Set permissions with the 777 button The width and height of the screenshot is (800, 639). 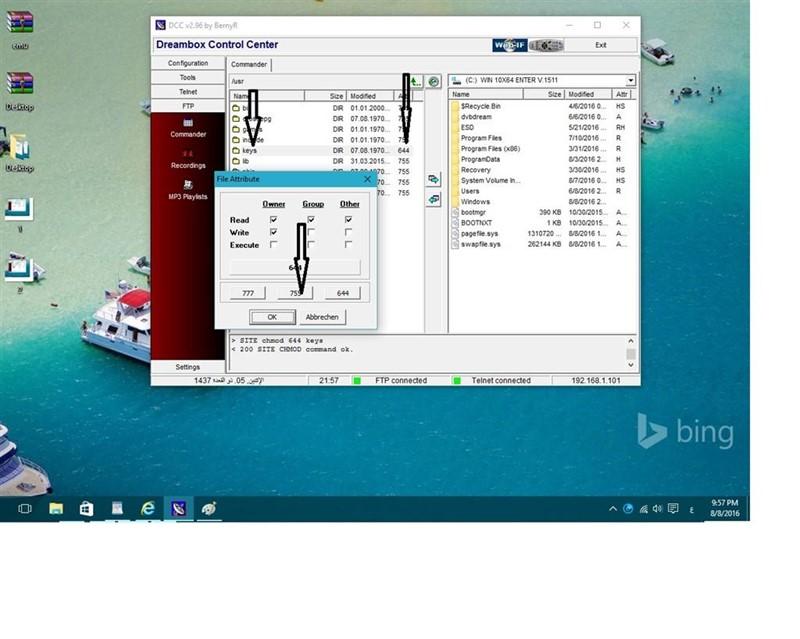tap(248, 293)
